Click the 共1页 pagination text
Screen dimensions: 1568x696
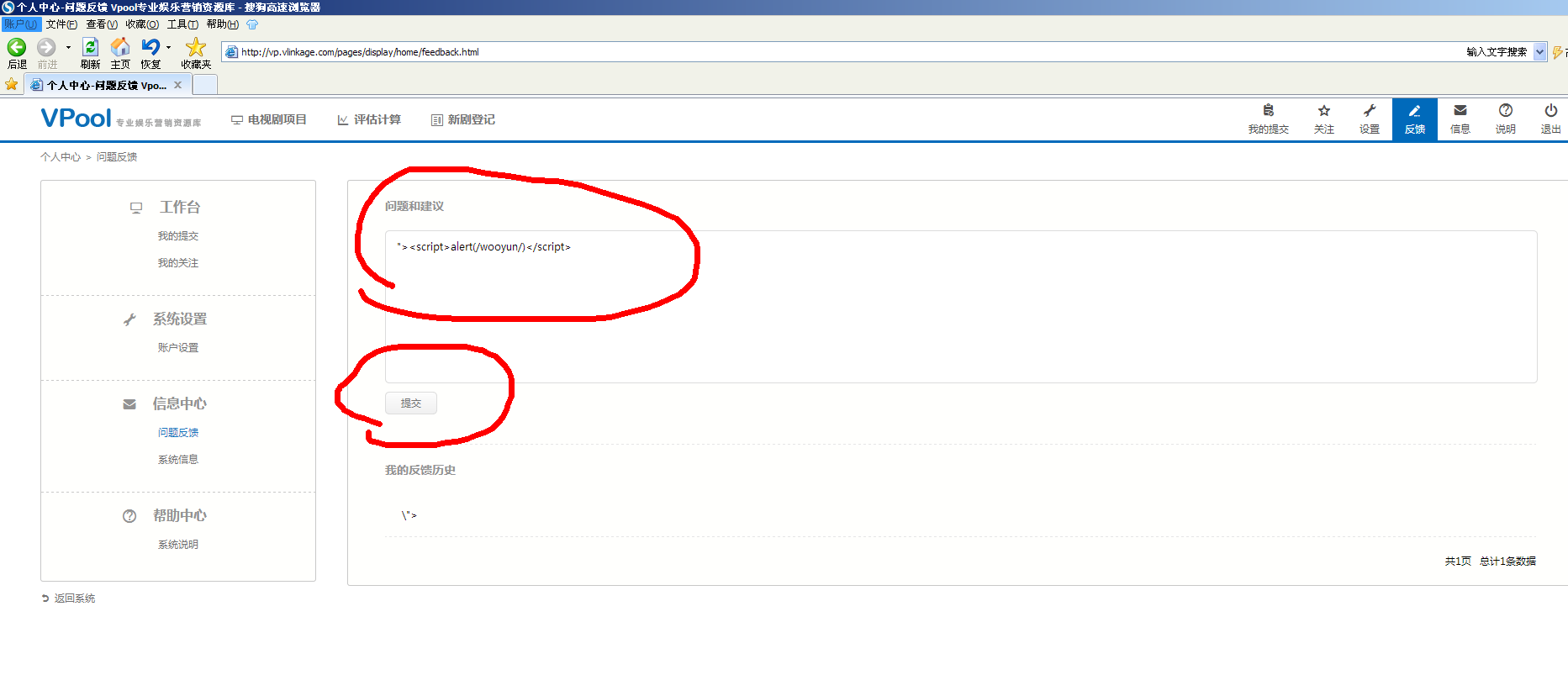[x=1458, y=562]
